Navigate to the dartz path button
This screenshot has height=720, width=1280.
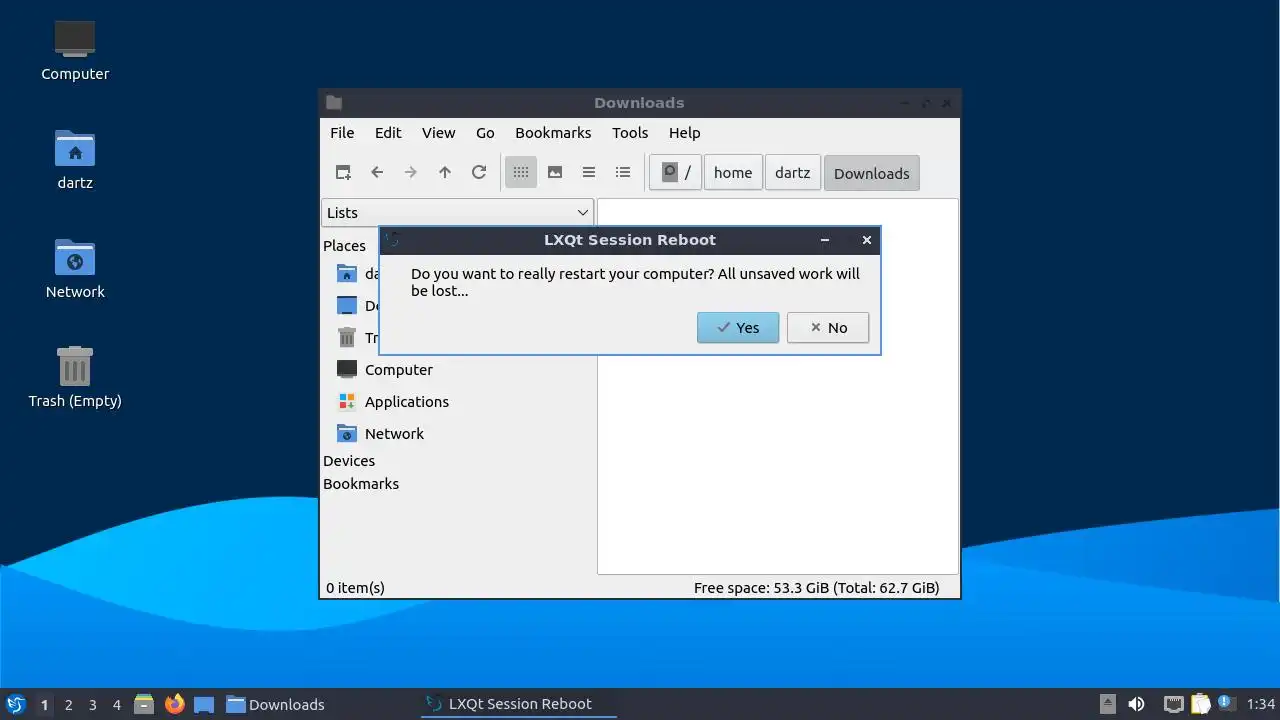(x=793, y=172)
